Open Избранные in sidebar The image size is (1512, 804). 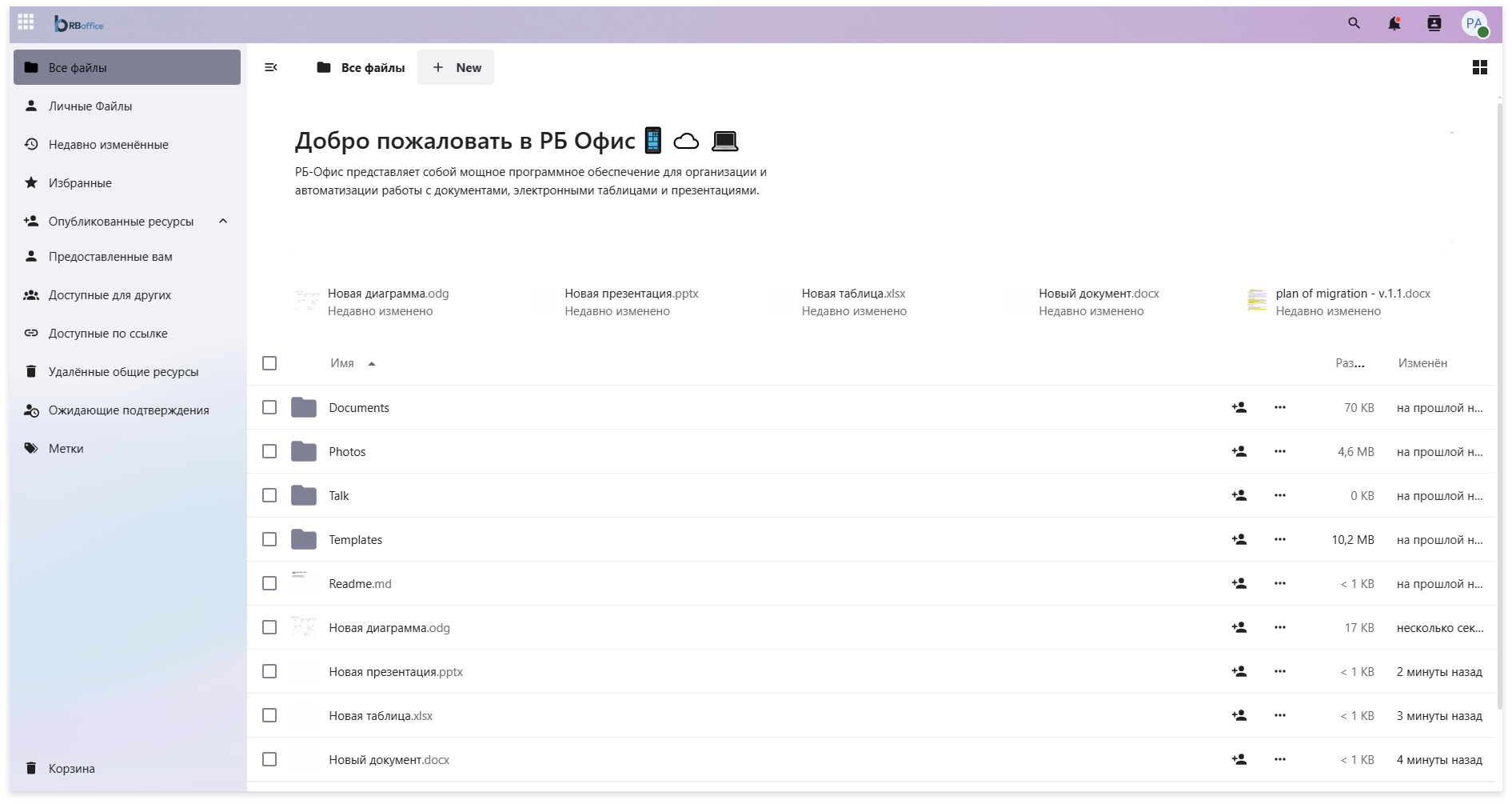[80, 183]
